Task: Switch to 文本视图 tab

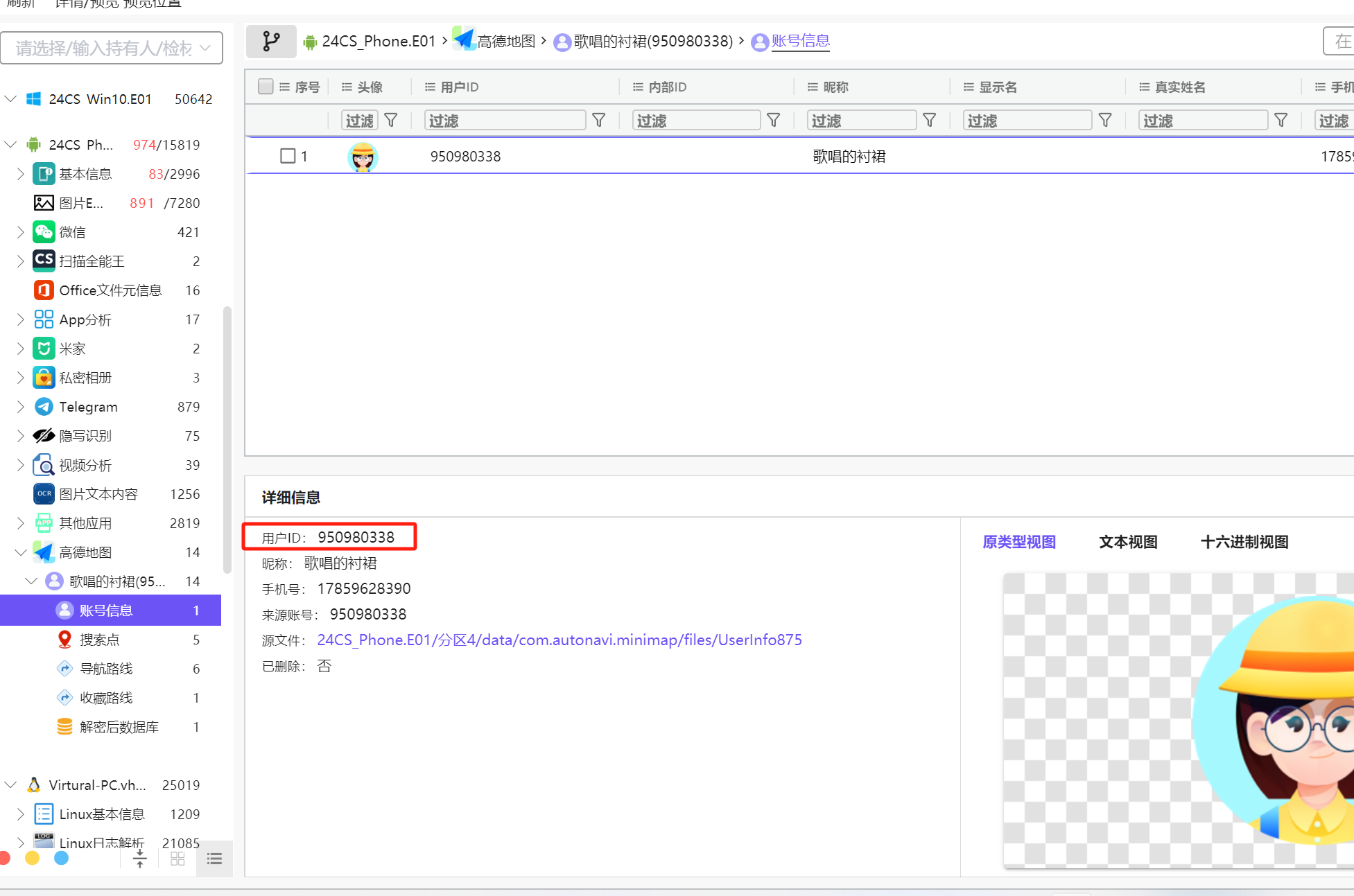Action: click(x=1128, y=542)
